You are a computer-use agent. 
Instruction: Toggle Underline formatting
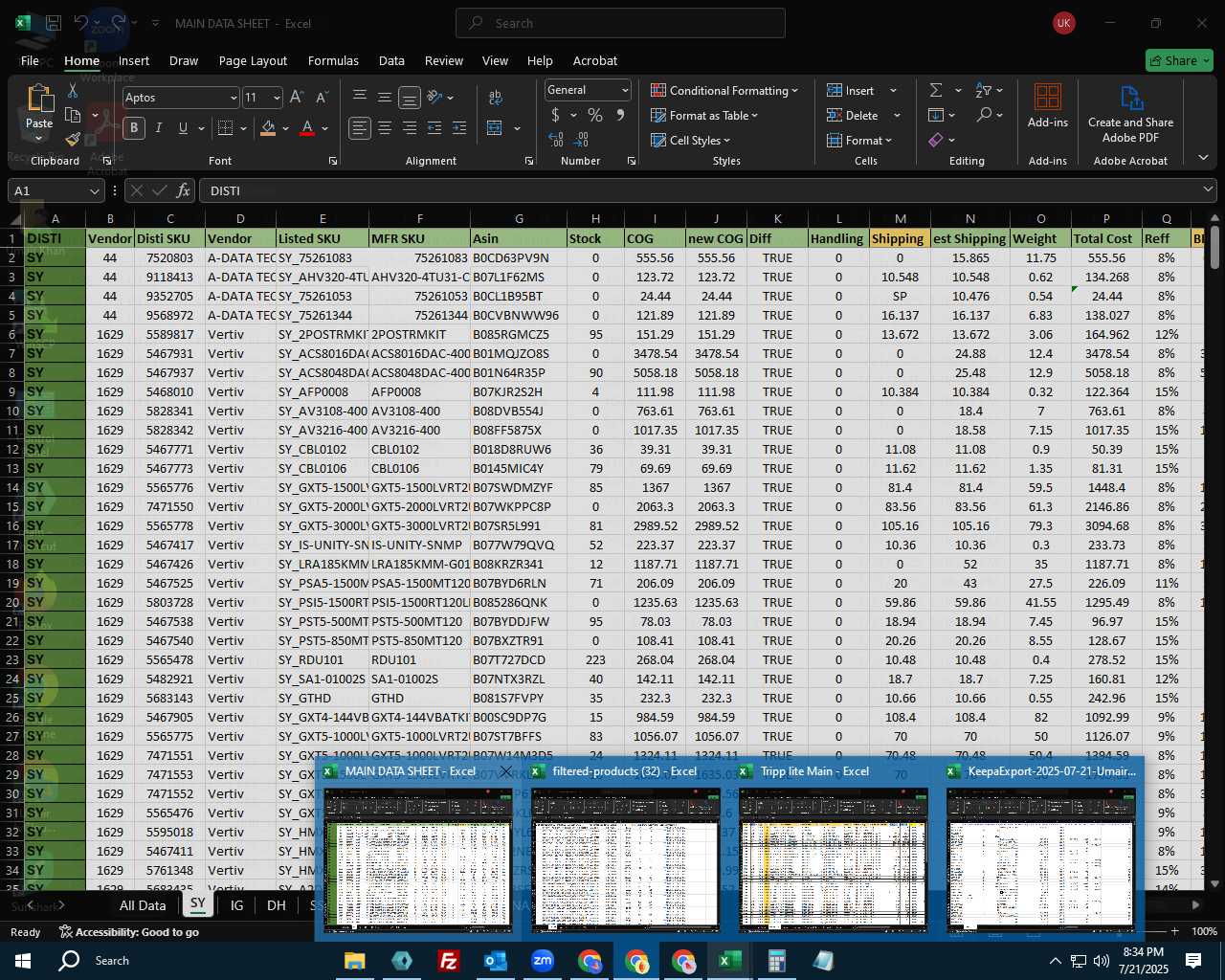tap(183, 127)
